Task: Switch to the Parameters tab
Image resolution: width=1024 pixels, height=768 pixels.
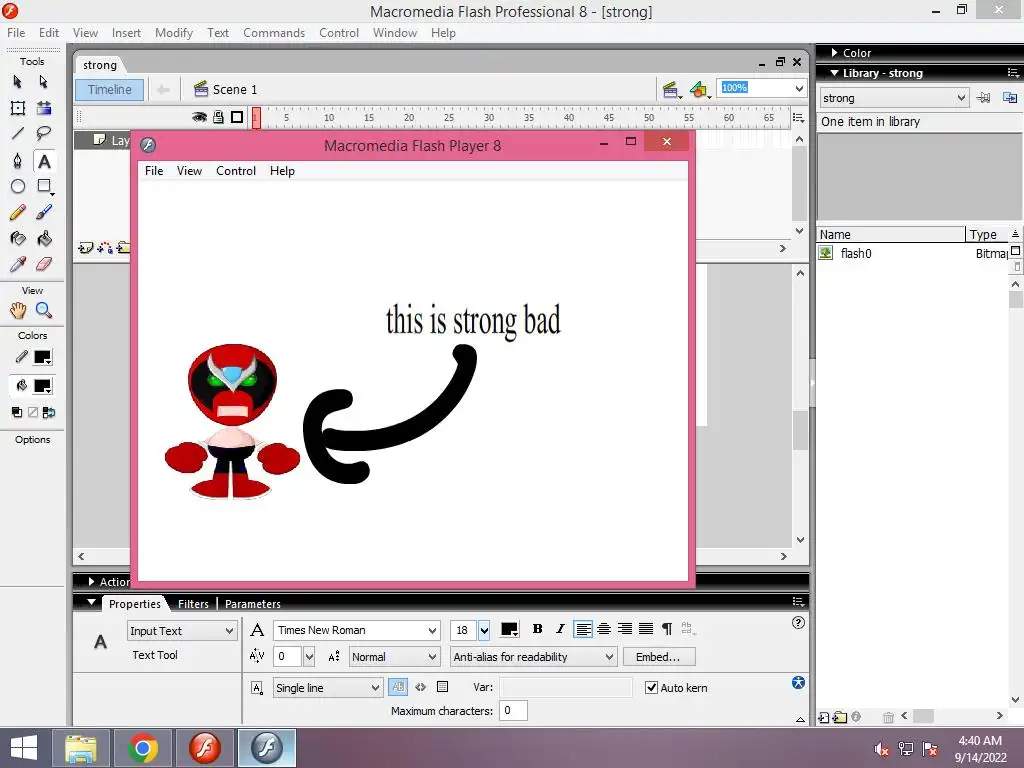Action: click(253, 604)
